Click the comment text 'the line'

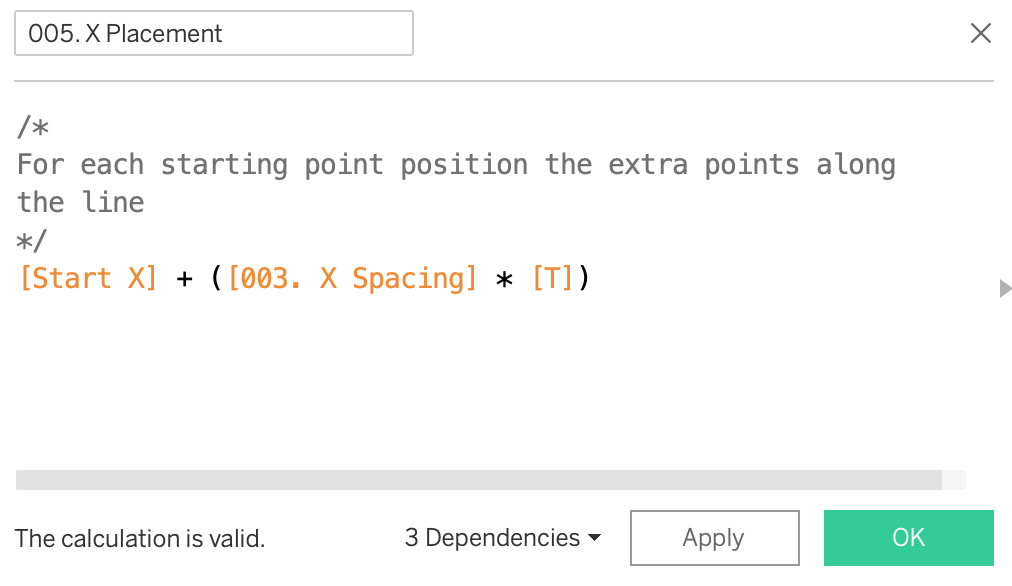pos(81,203)
